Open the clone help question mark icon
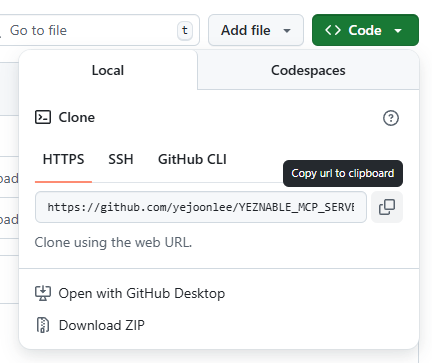Image resolution: width=432 pixels, height=363 pixels. pyautogui.click(x=391, y=118)
